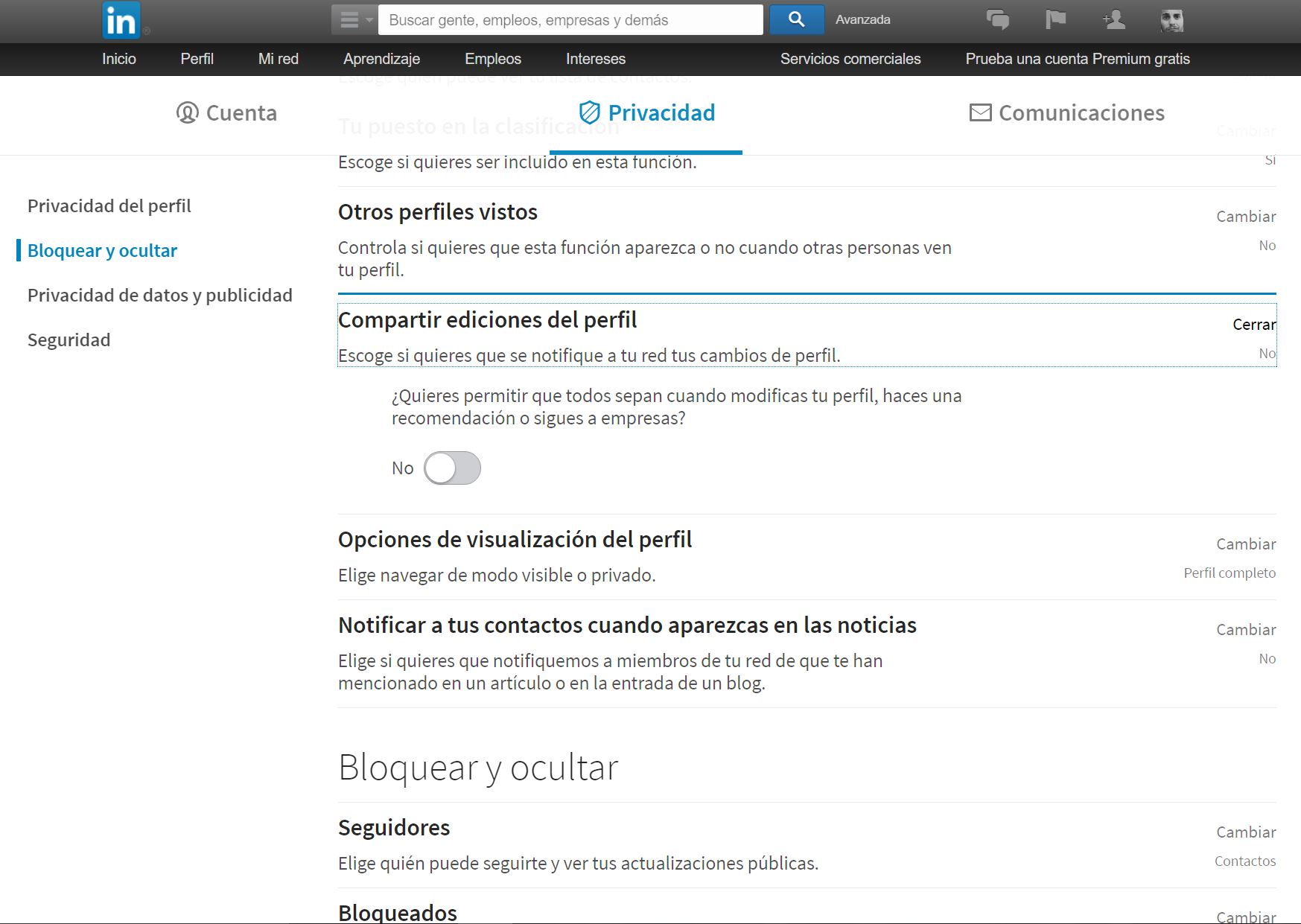
Task: Select 'Bloquear y ocultar' in sidebar
Action: [x=102, y=251]
